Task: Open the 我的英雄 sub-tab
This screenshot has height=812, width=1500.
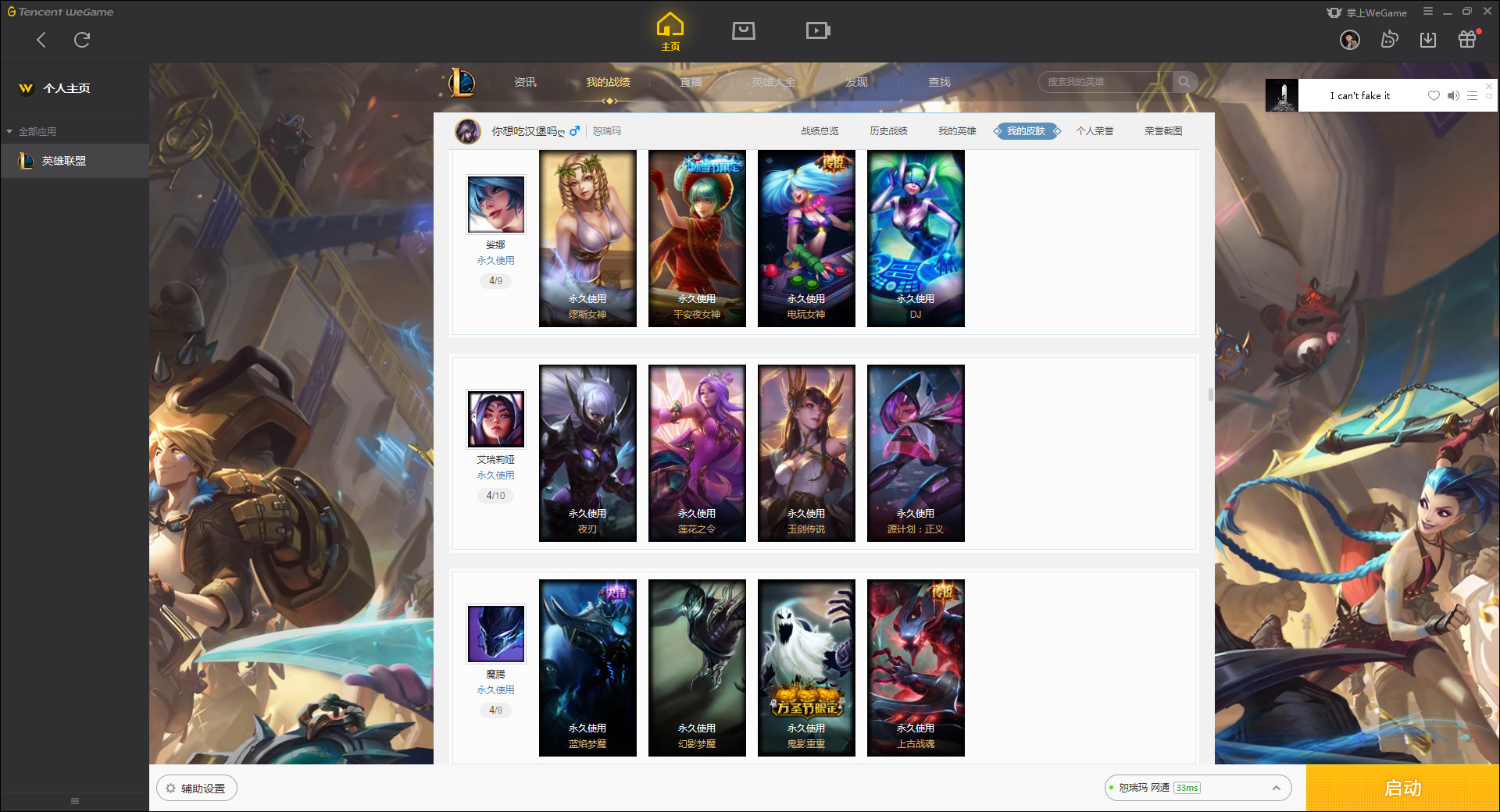Action: pos(957,131)
